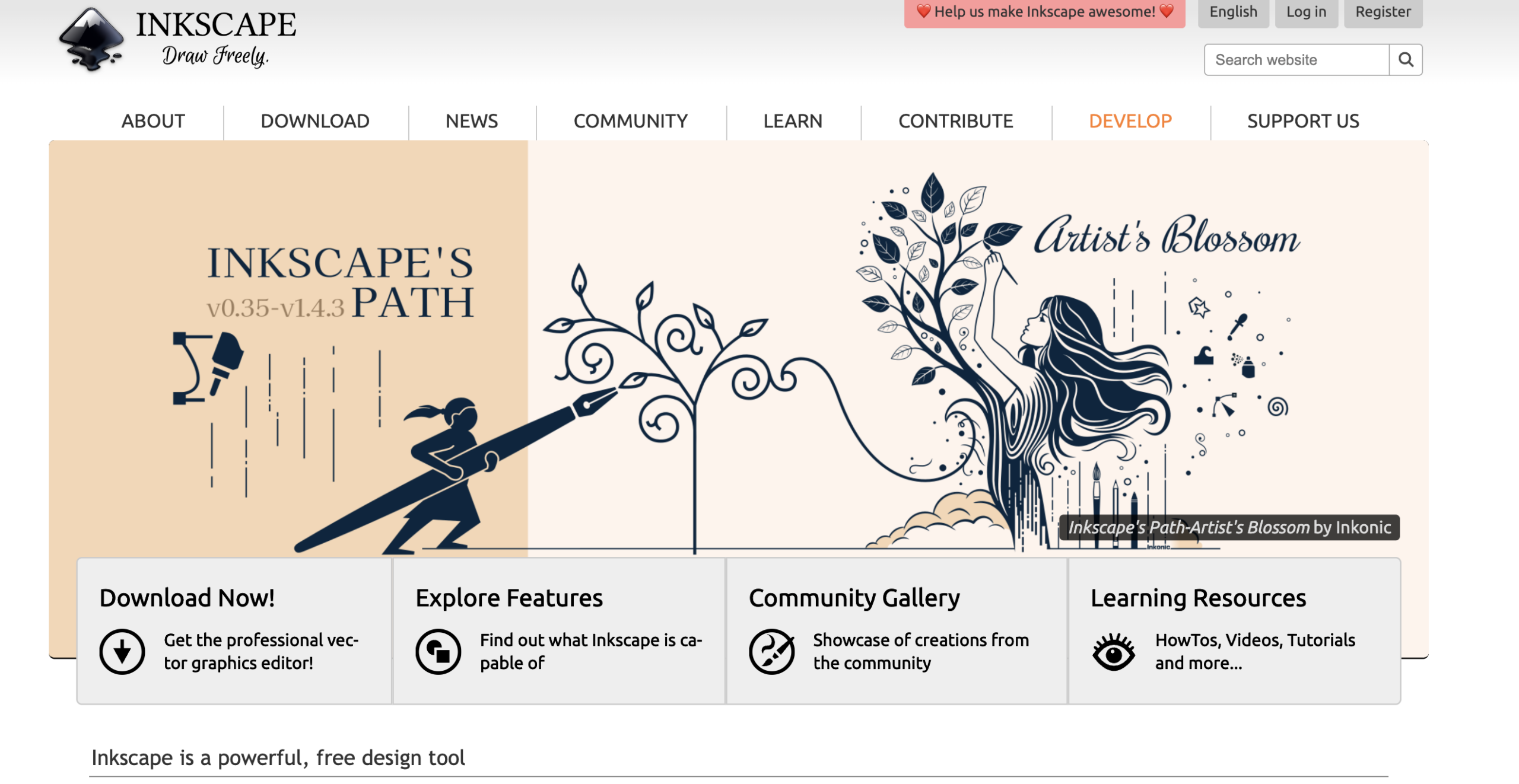This screenshot has height=784, width=1519.
Task: Click the Explore Features shapes icon
Action: tap(438, 651)
